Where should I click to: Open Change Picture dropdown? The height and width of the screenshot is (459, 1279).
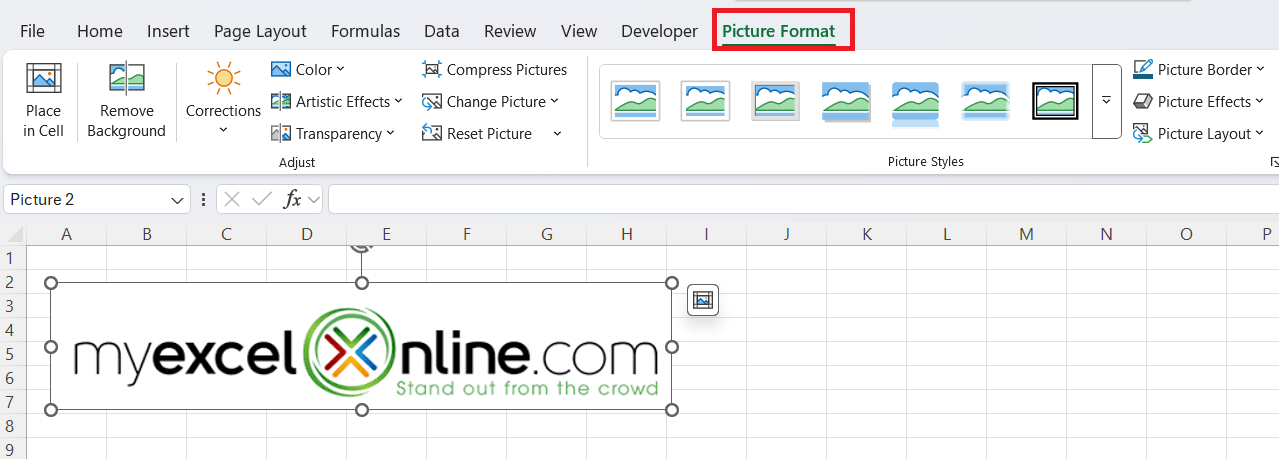491,102
